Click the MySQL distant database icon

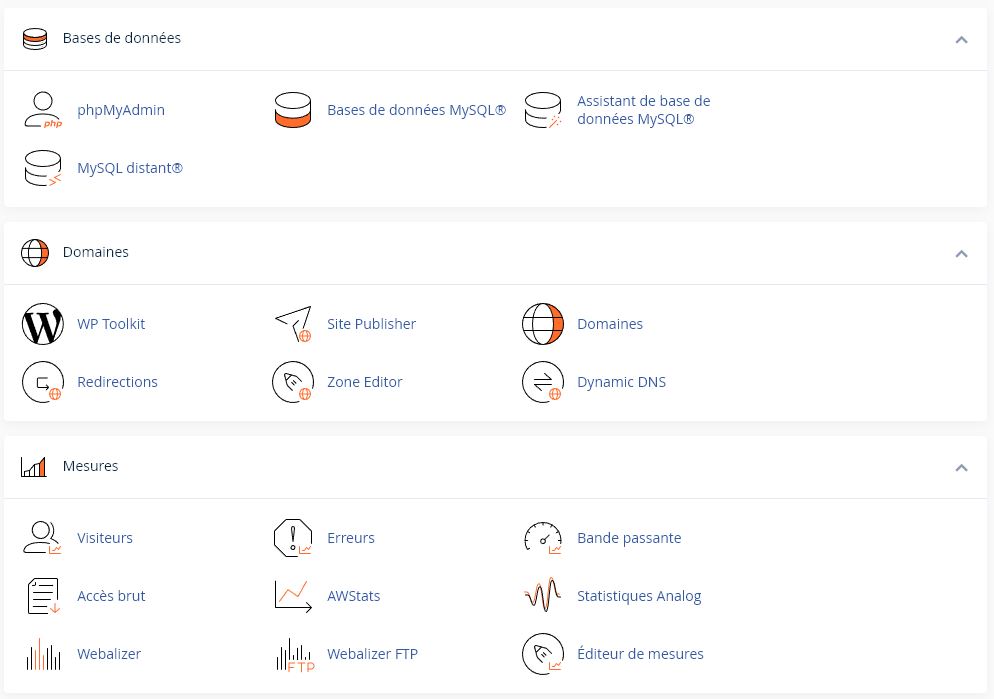click(x=42, y=168)
